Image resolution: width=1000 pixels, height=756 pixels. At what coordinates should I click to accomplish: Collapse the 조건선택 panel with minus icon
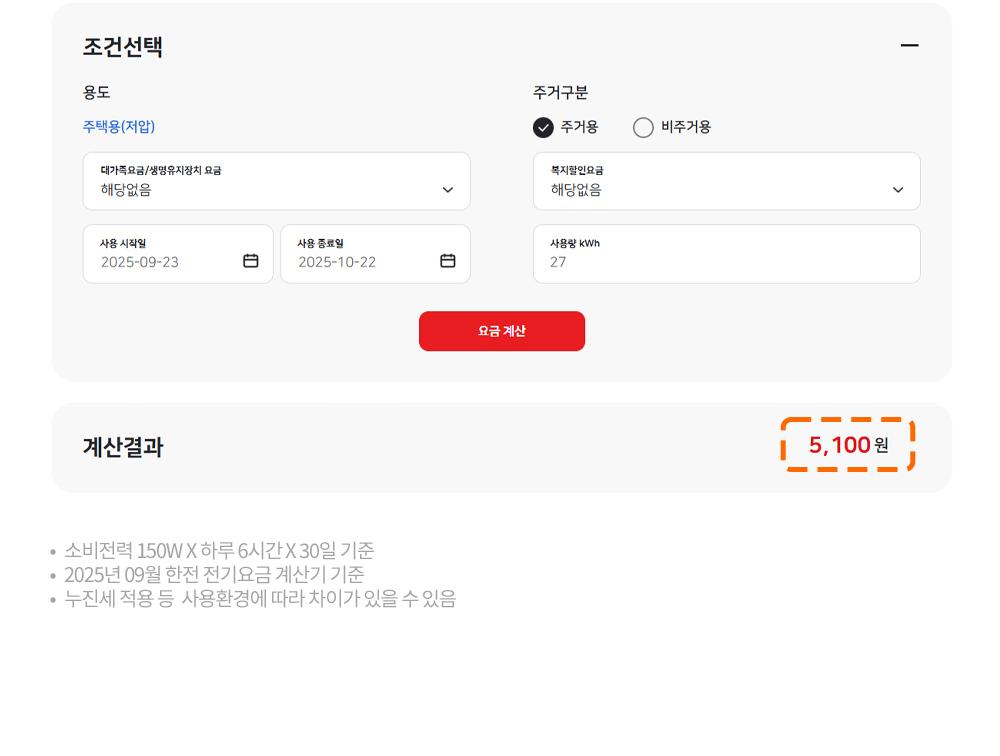pyautogui.click(x=909, y=46)
